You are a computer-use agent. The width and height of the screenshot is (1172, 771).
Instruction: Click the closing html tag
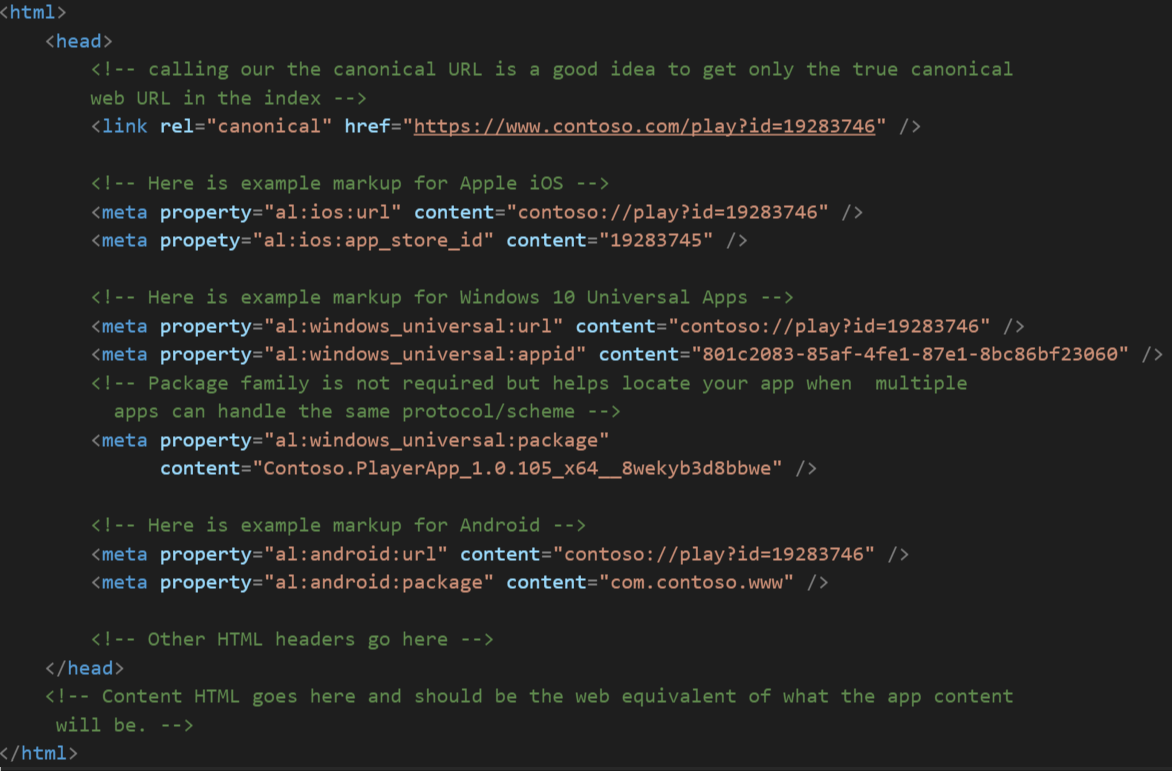click(x=39, y=752)
